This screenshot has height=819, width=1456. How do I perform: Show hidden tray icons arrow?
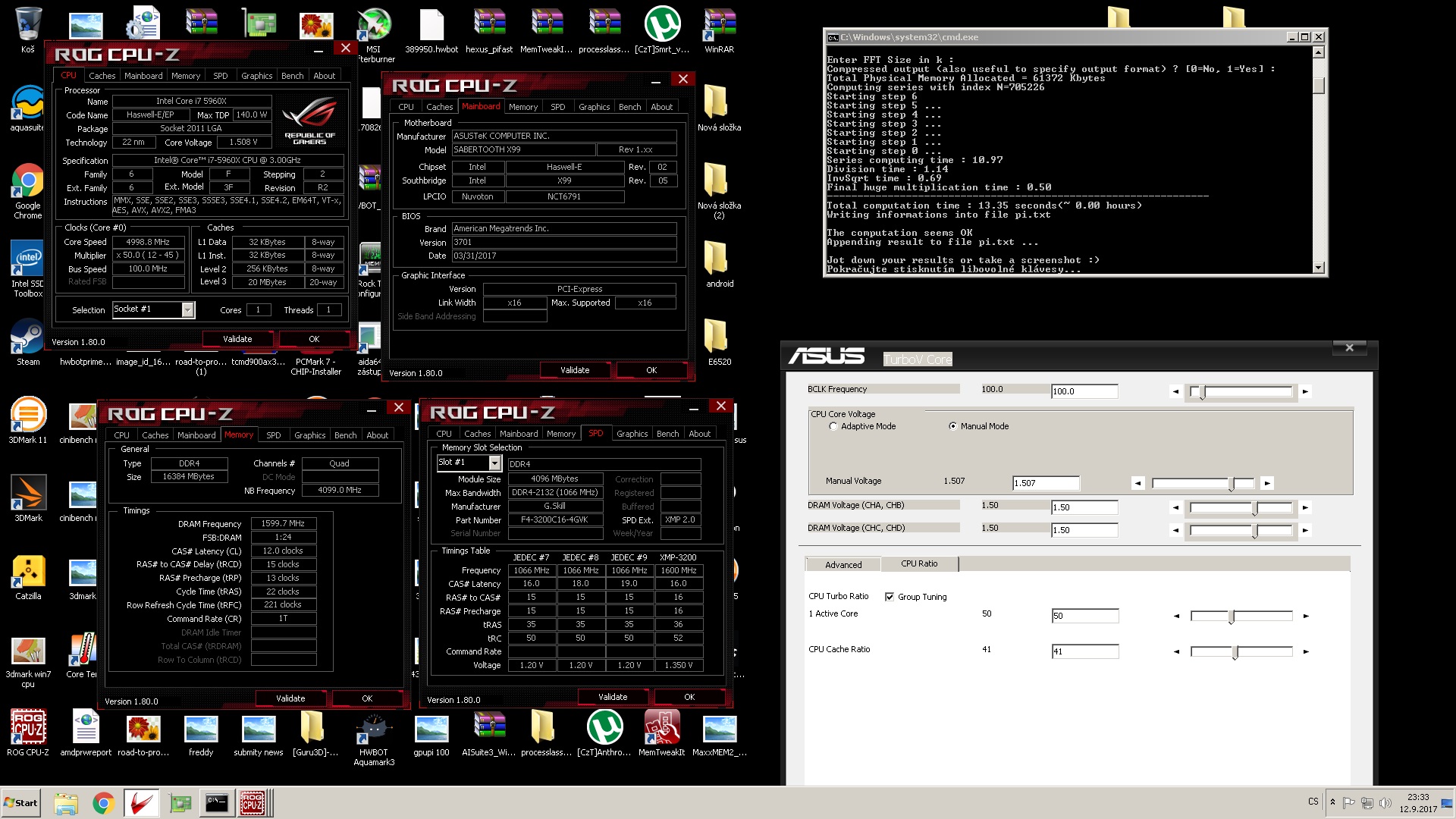(x=1332, y=802)
